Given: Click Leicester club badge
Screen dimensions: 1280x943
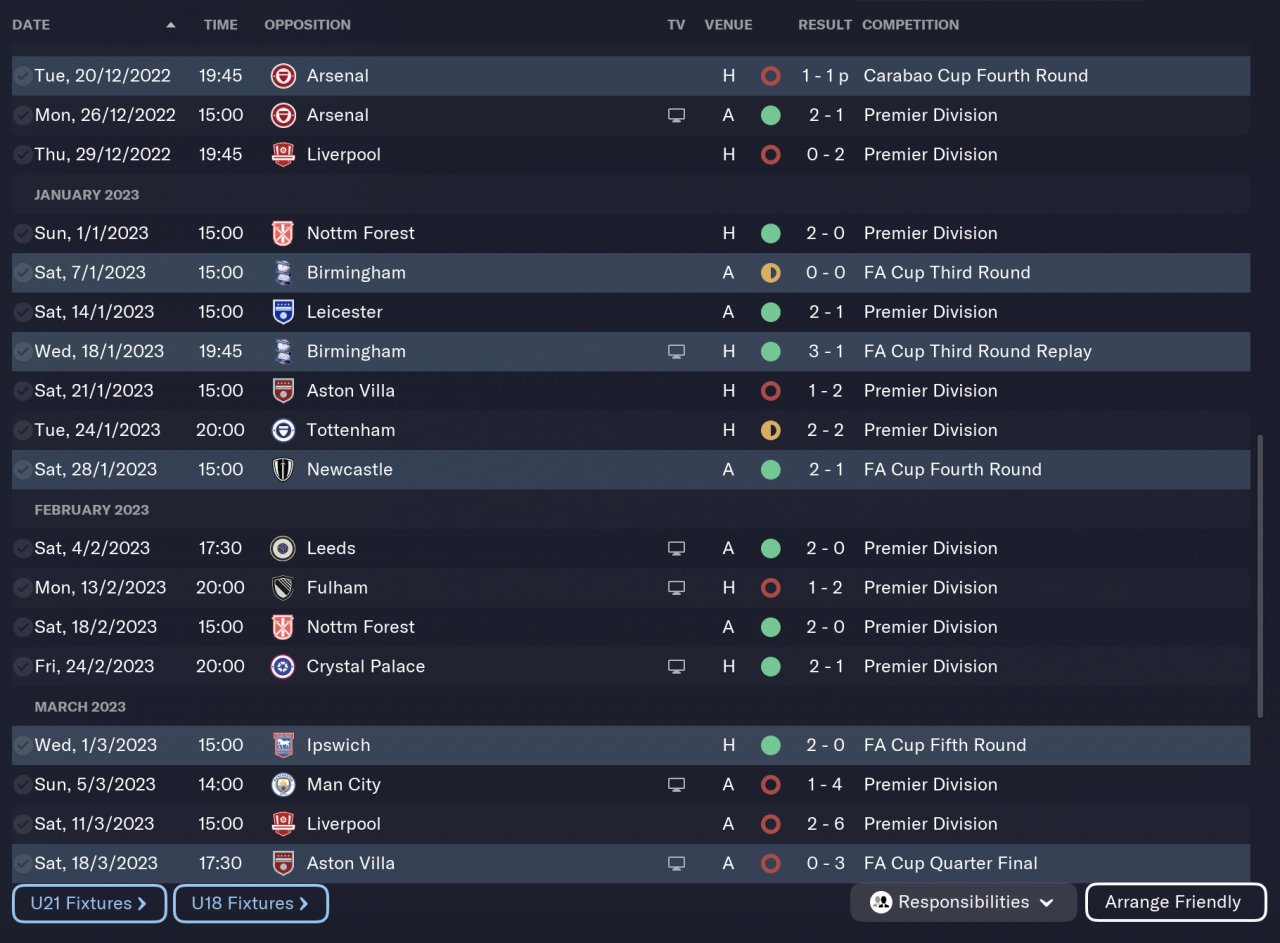Looking at the screenshot, I should pos(283,312).
